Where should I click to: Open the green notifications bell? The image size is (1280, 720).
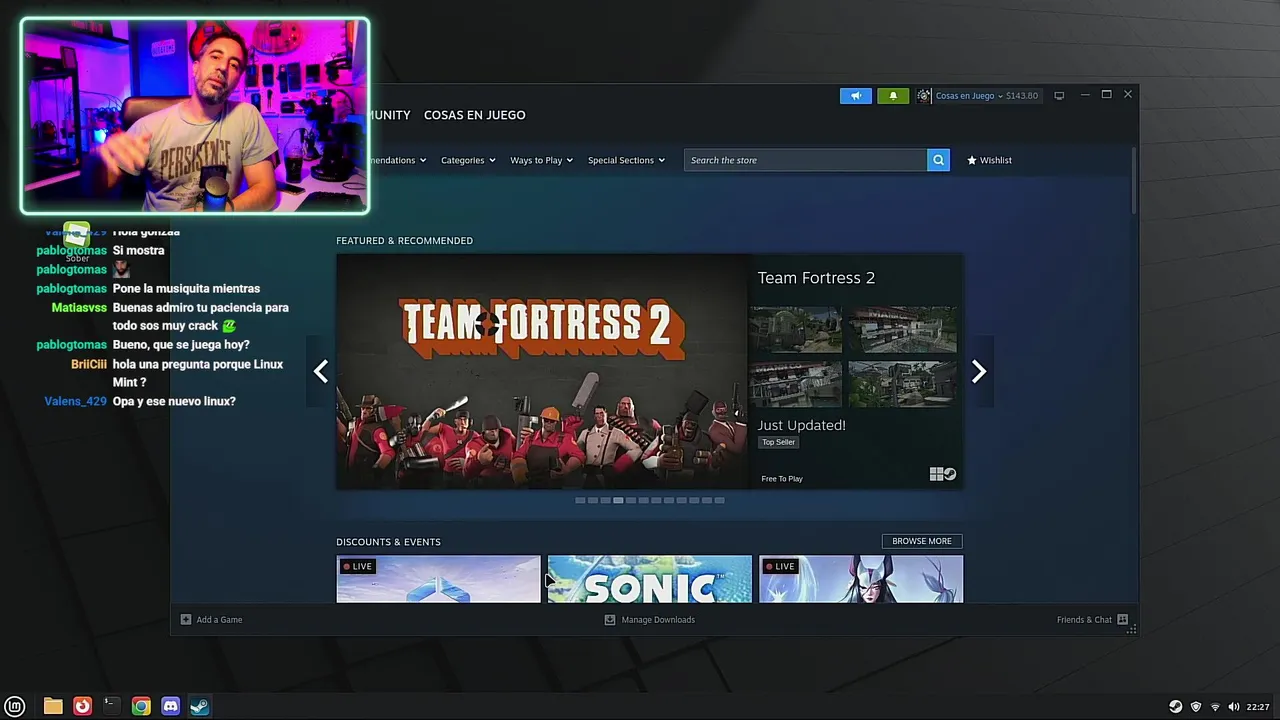tap(893, 96)
